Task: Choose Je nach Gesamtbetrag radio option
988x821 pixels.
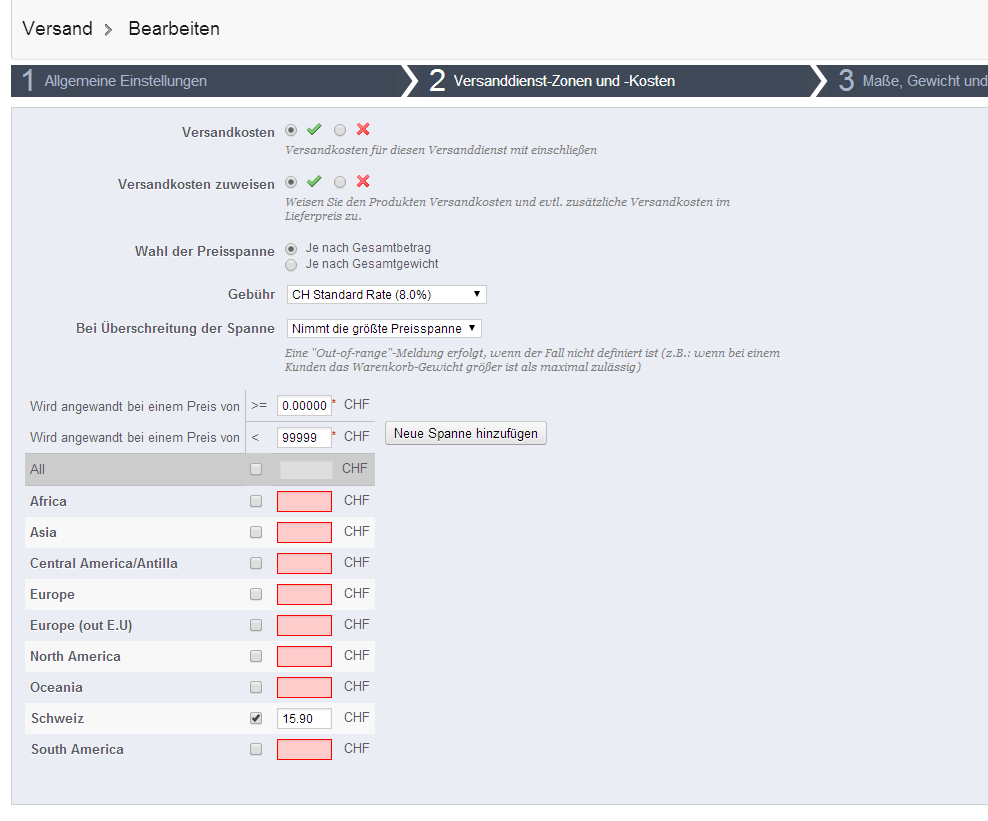Action: [290, 249]
